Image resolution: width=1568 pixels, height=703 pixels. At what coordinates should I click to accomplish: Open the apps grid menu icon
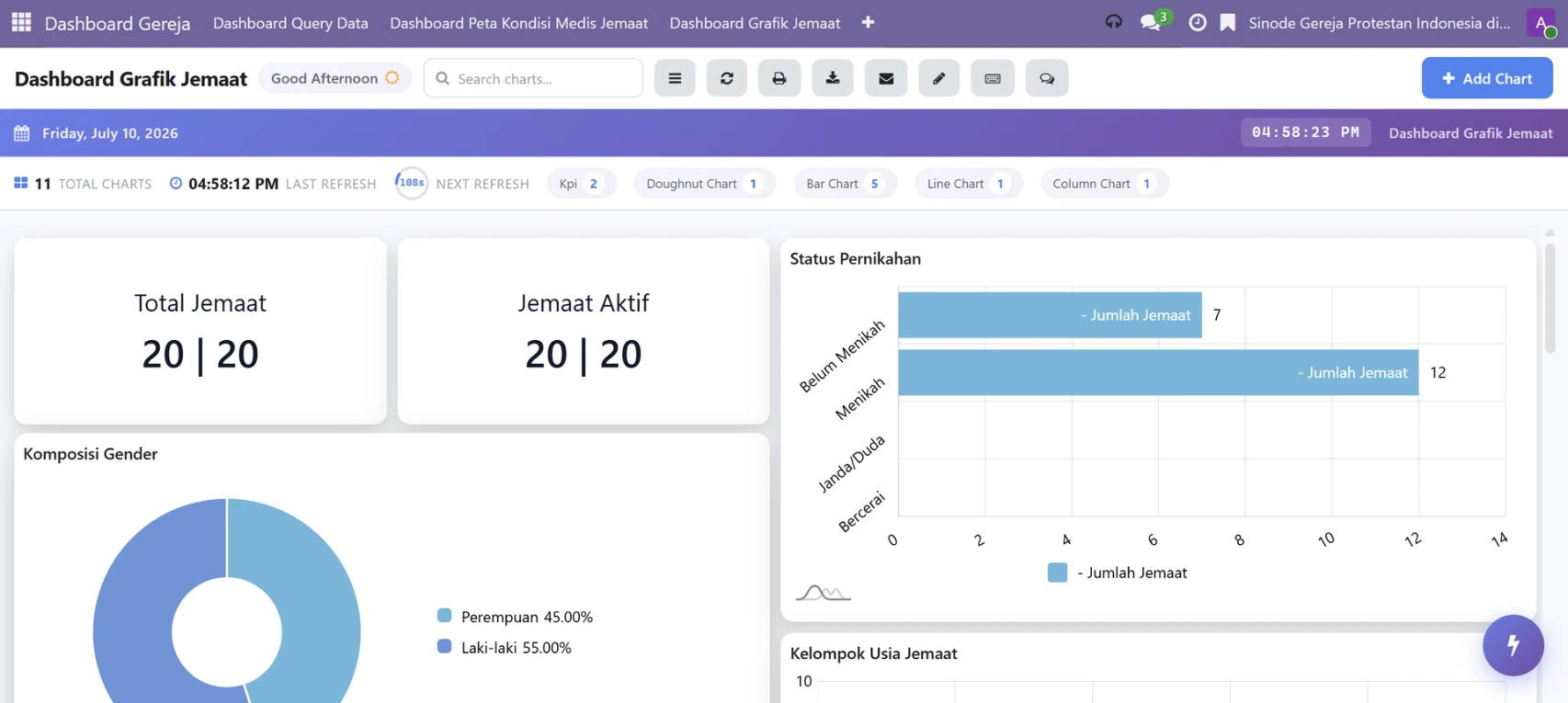click(x=21, y=22)
